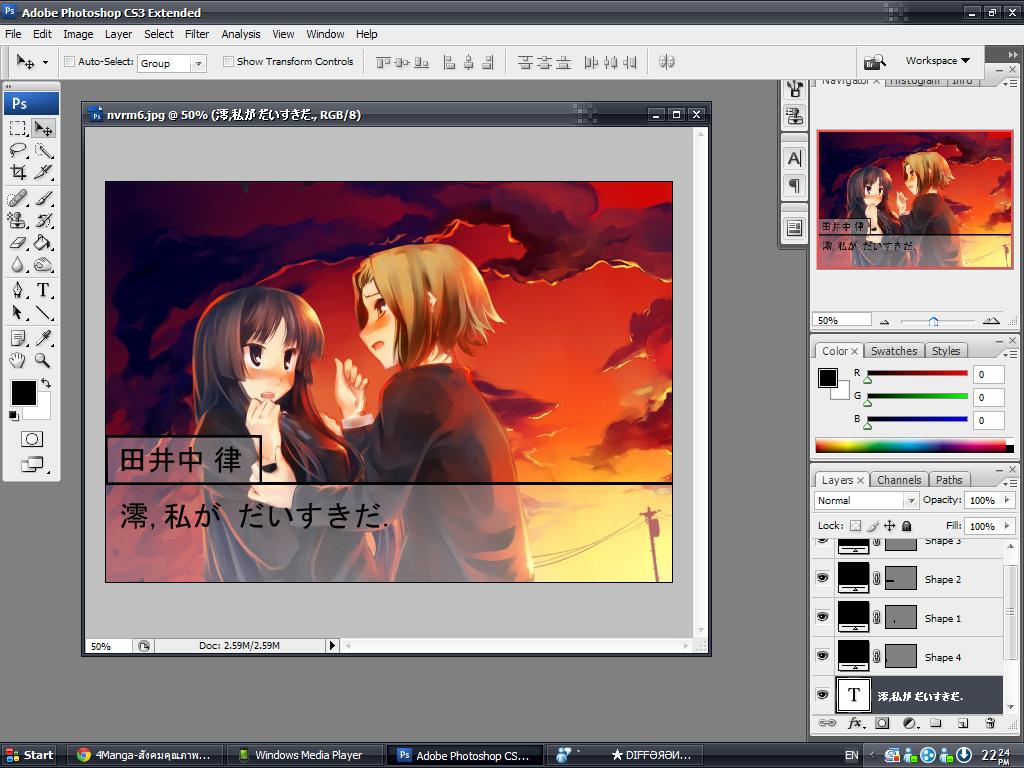Viewport: 1024px width, 768px height.
Task: Enable the Auto-Select checkbox
Action: tap(69, 61)
